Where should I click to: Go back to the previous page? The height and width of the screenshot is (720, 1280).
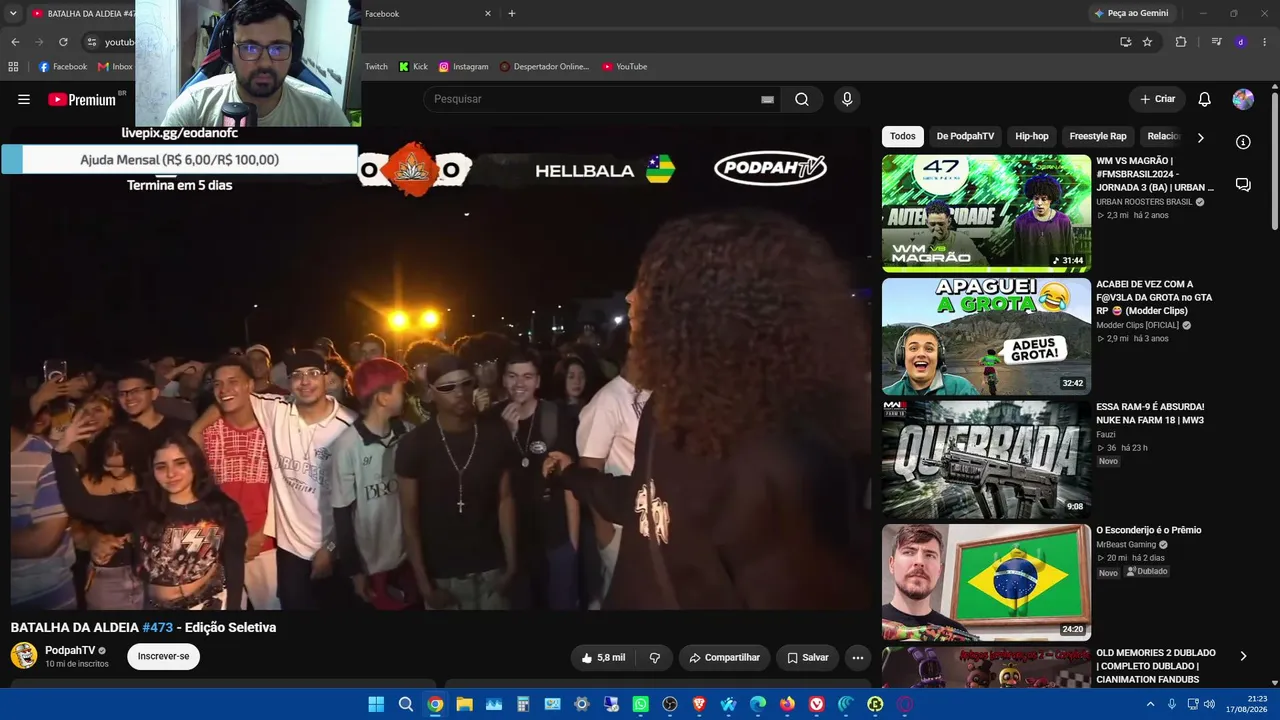tap(15, 42)
